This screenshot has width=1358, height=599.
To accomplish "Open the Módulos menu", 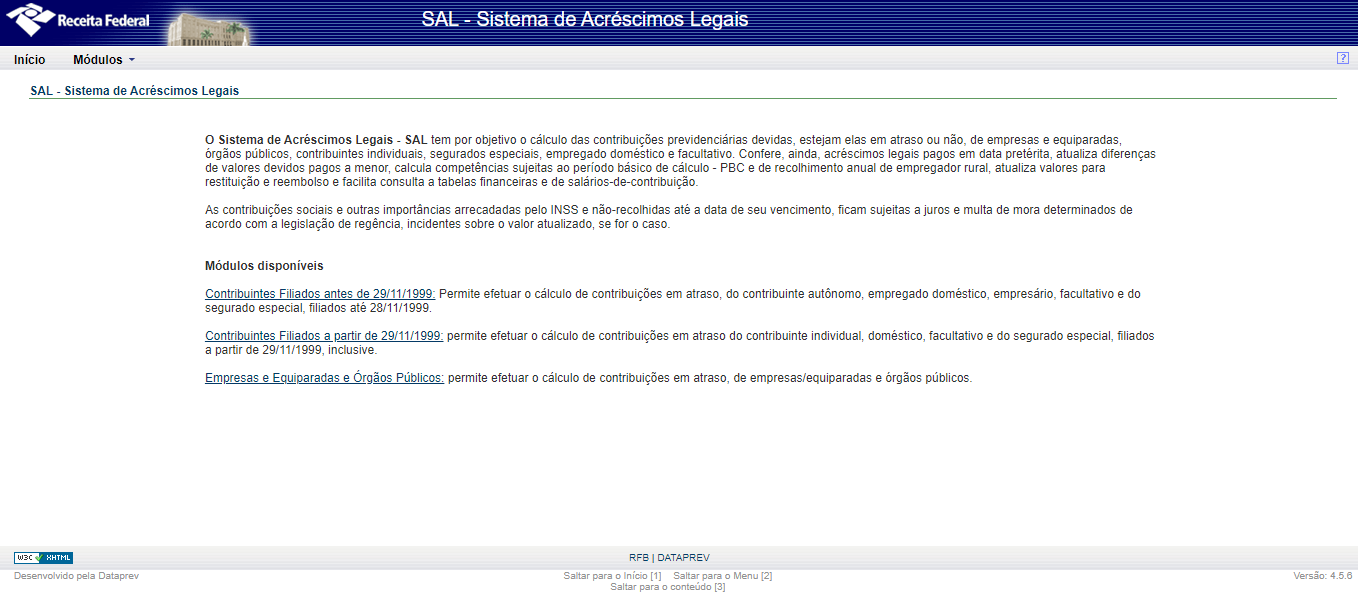I will pyautogui.click(x=98, y=60).
